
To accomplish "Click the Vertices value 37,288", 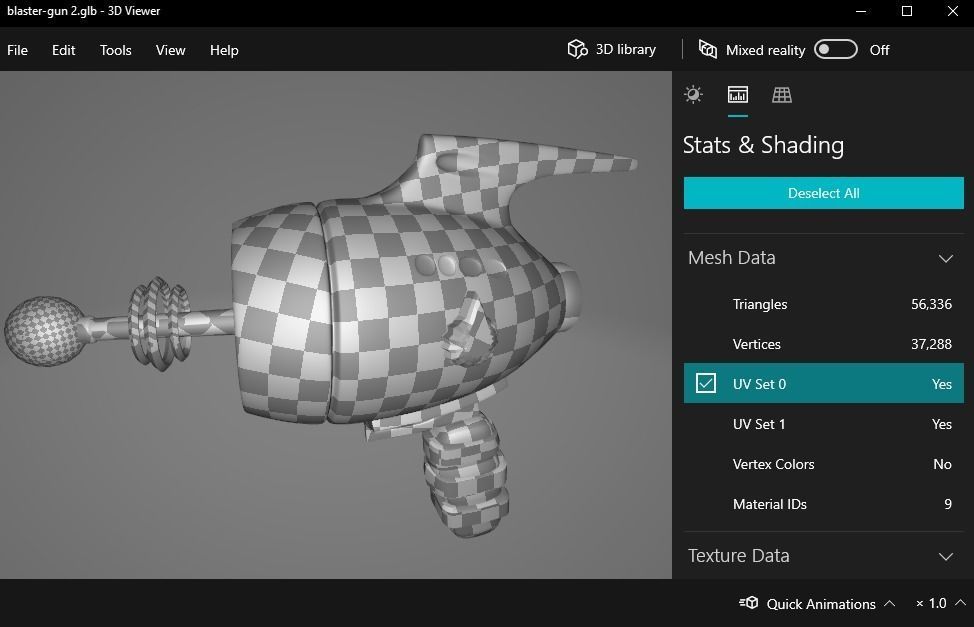I will [x=931, y=344].
